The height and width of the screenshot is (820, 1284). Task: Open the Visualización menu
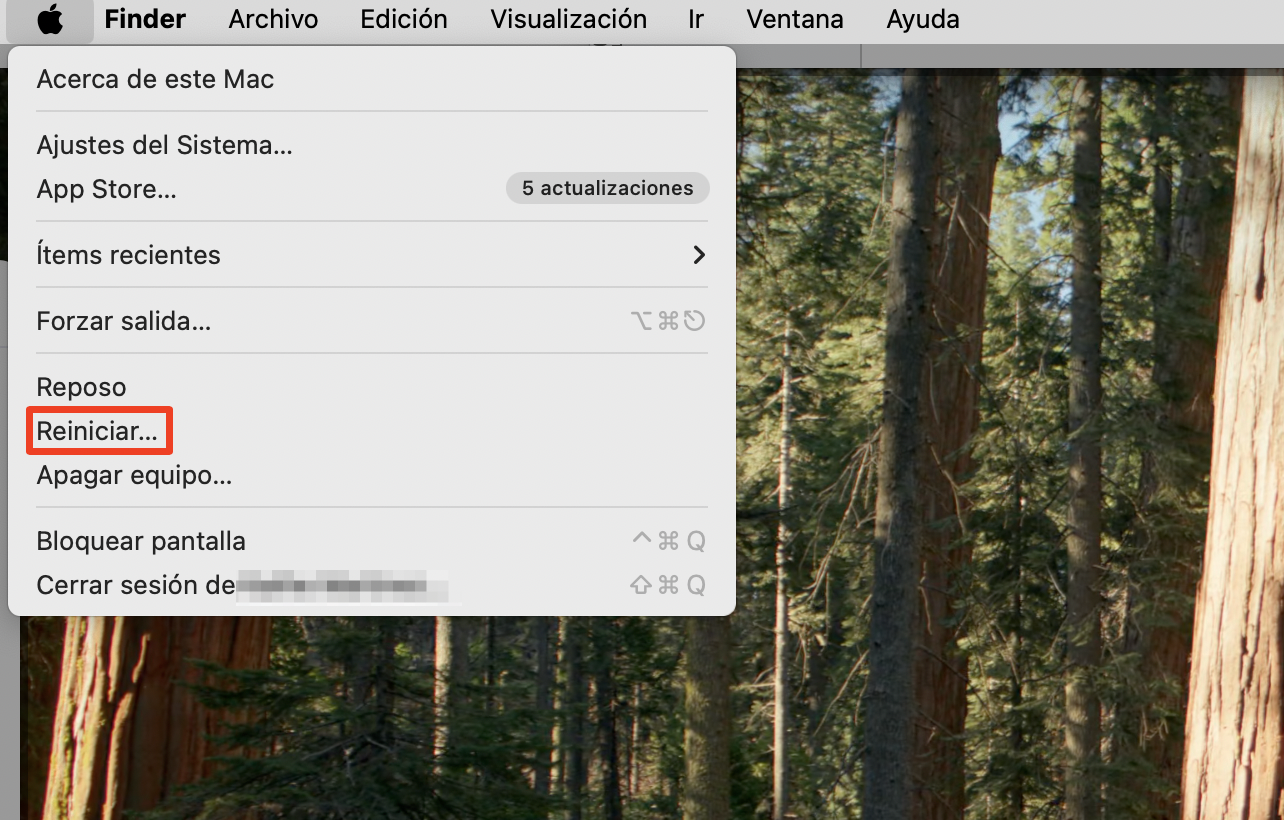(567, 19)
